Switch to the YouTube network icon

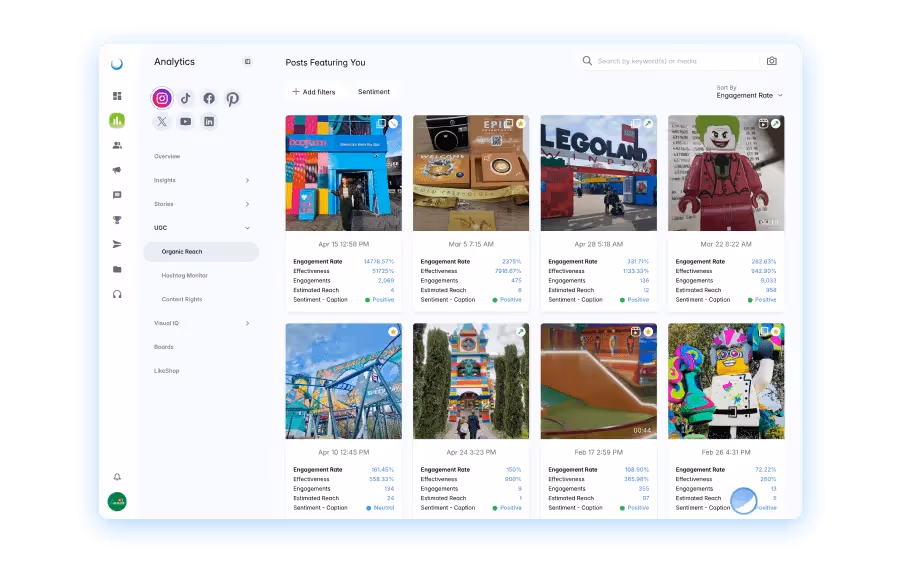pos(185,122)
